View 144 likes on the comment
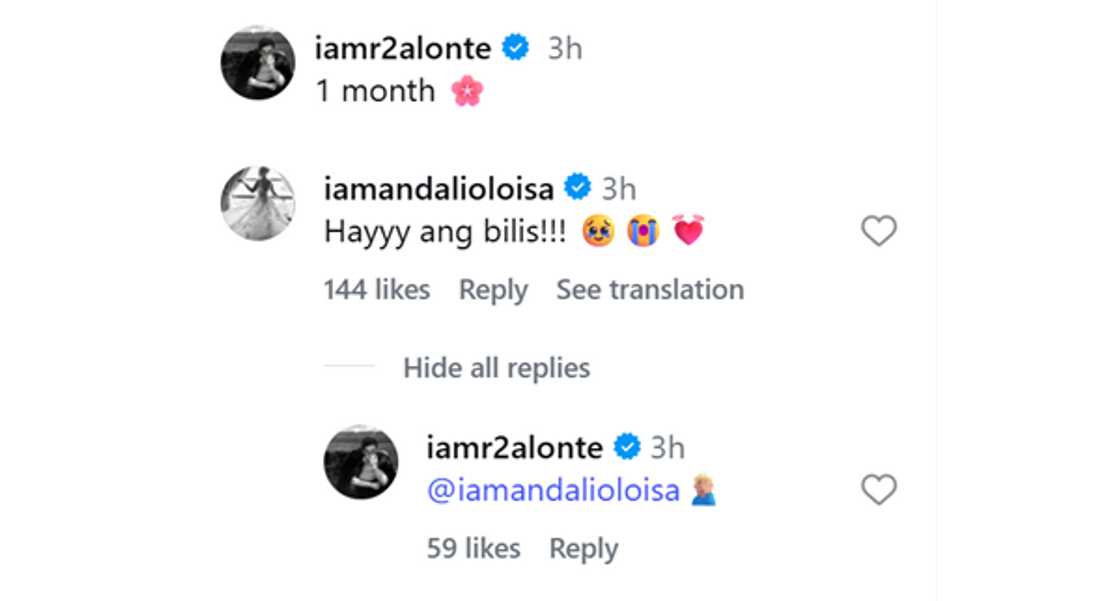 (378, 290)
